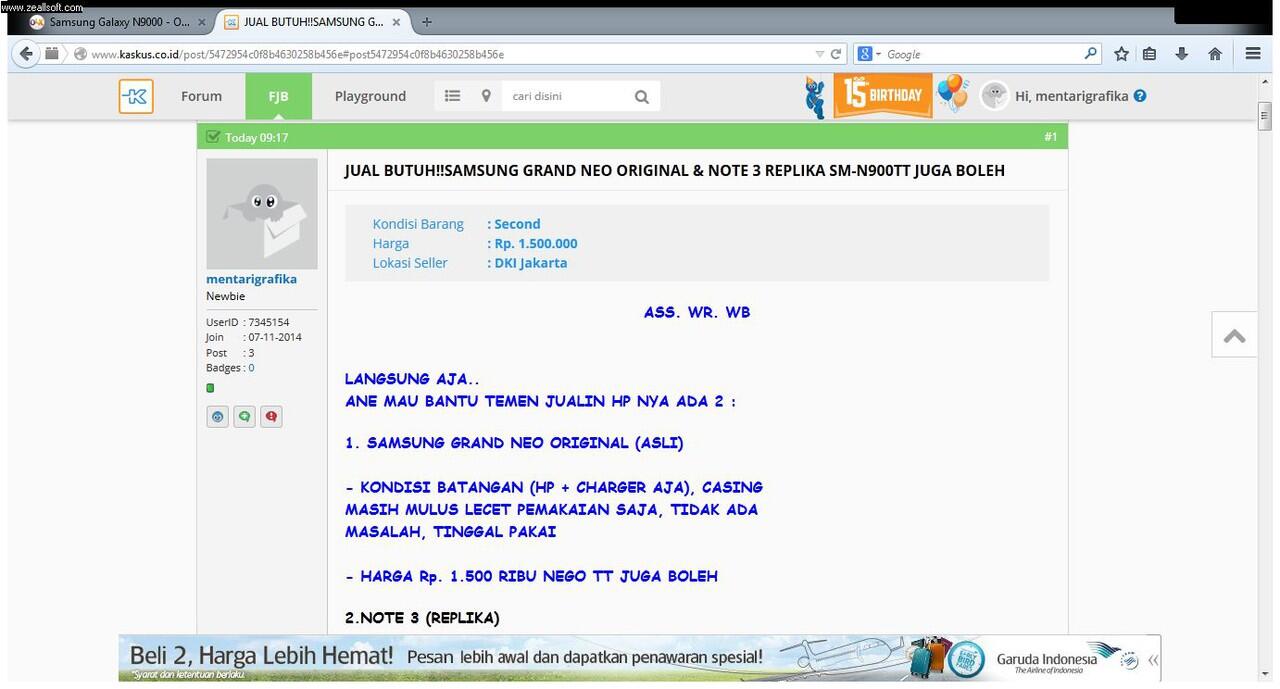
Task: Click the large poster avatar image
Action: pos(262,213)
